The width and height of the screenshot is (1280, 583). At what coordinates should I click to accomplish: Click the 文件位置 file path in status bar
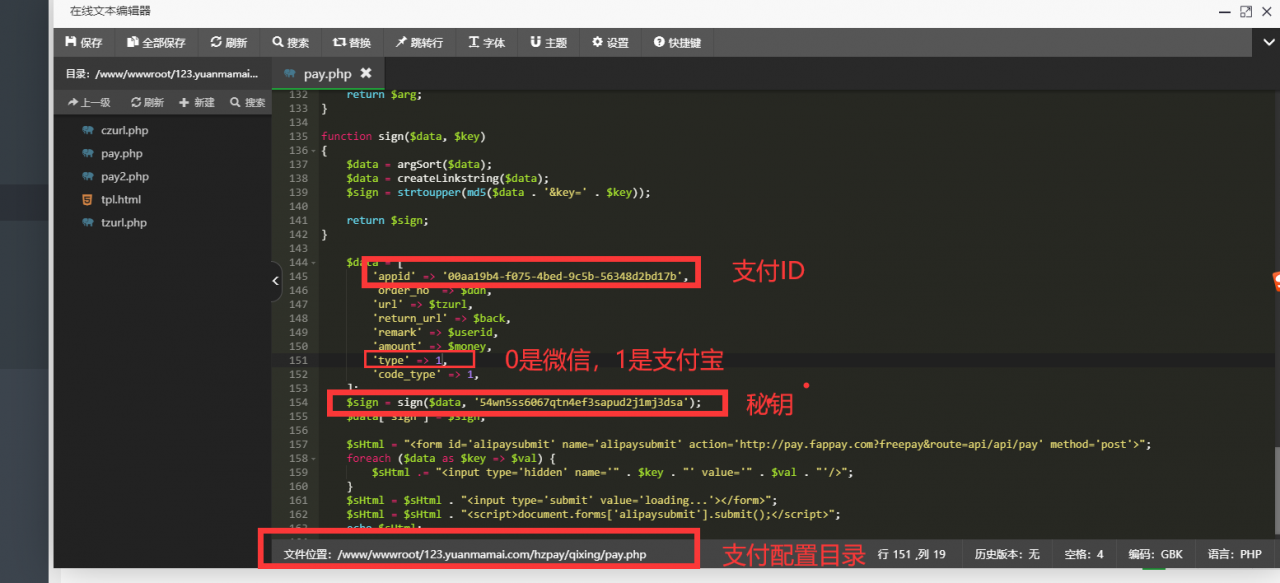[465, 553]
